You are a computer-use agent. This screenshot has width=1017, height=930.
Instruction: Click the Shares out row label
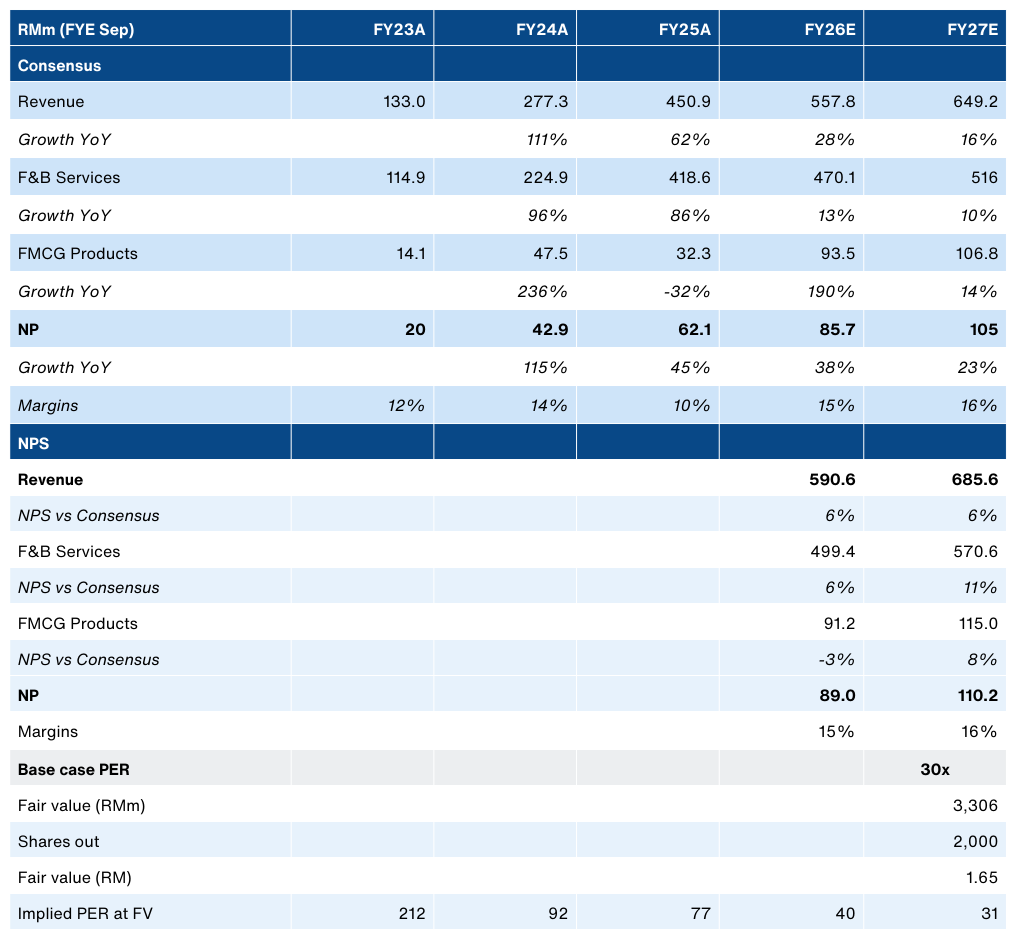[59, 842]
